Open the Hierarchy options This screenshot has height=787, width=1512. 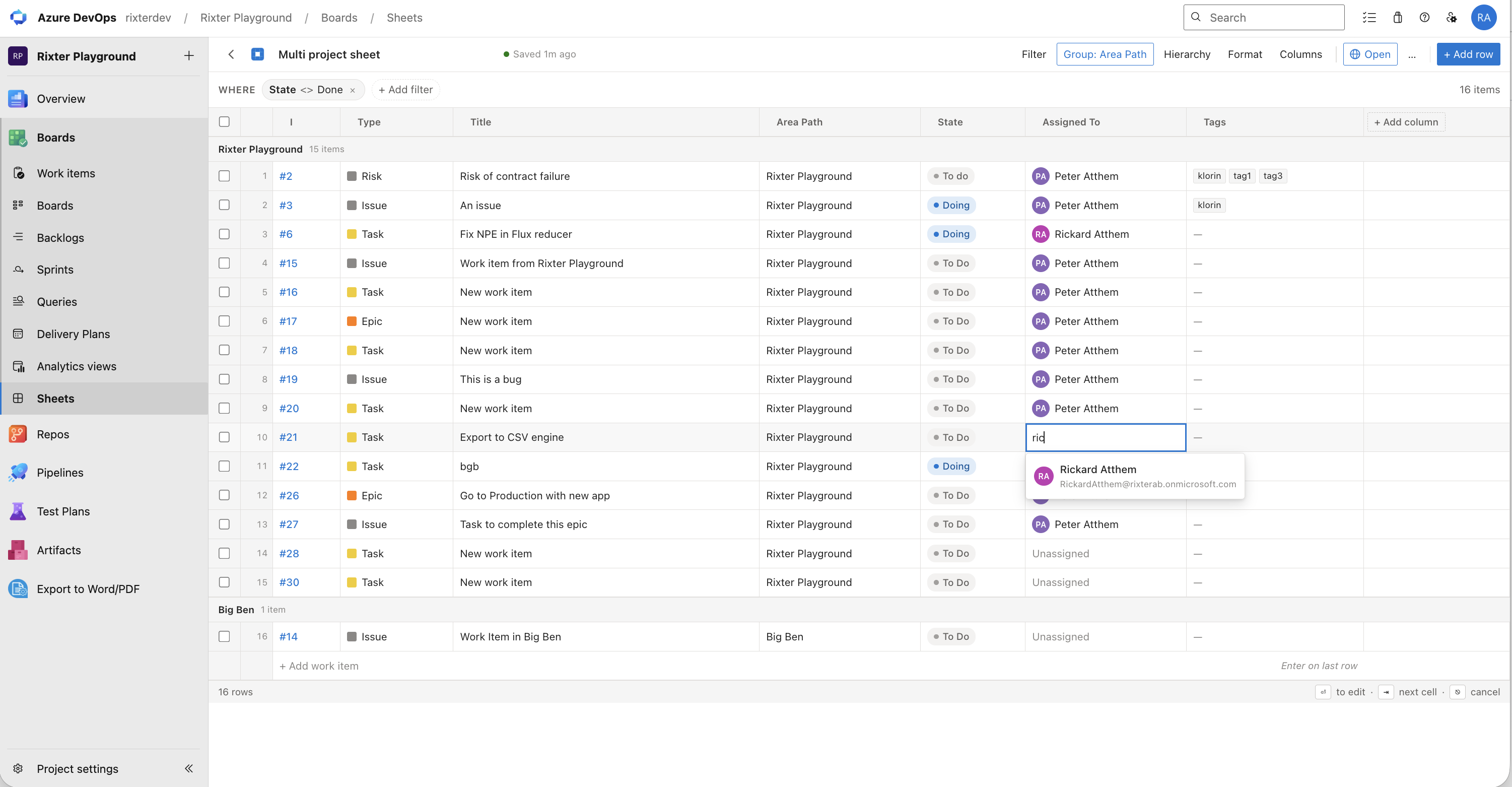tap(1187, 54)
